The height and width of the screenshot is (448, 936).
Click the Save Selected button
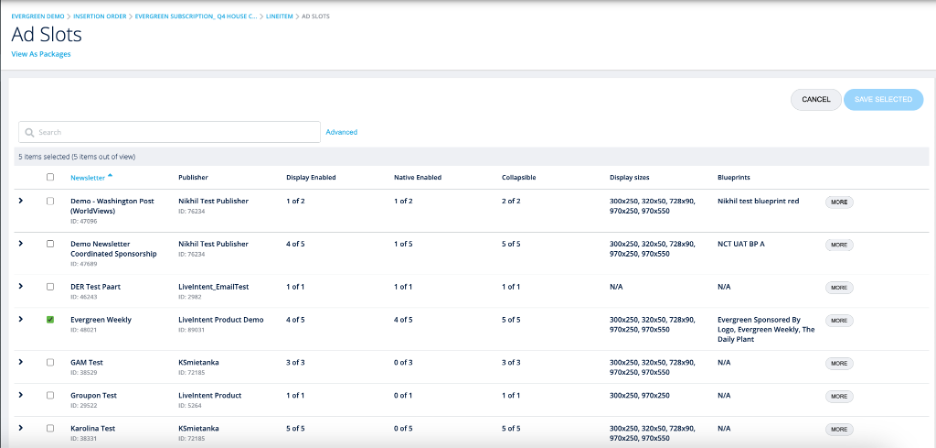click(883, 99)
